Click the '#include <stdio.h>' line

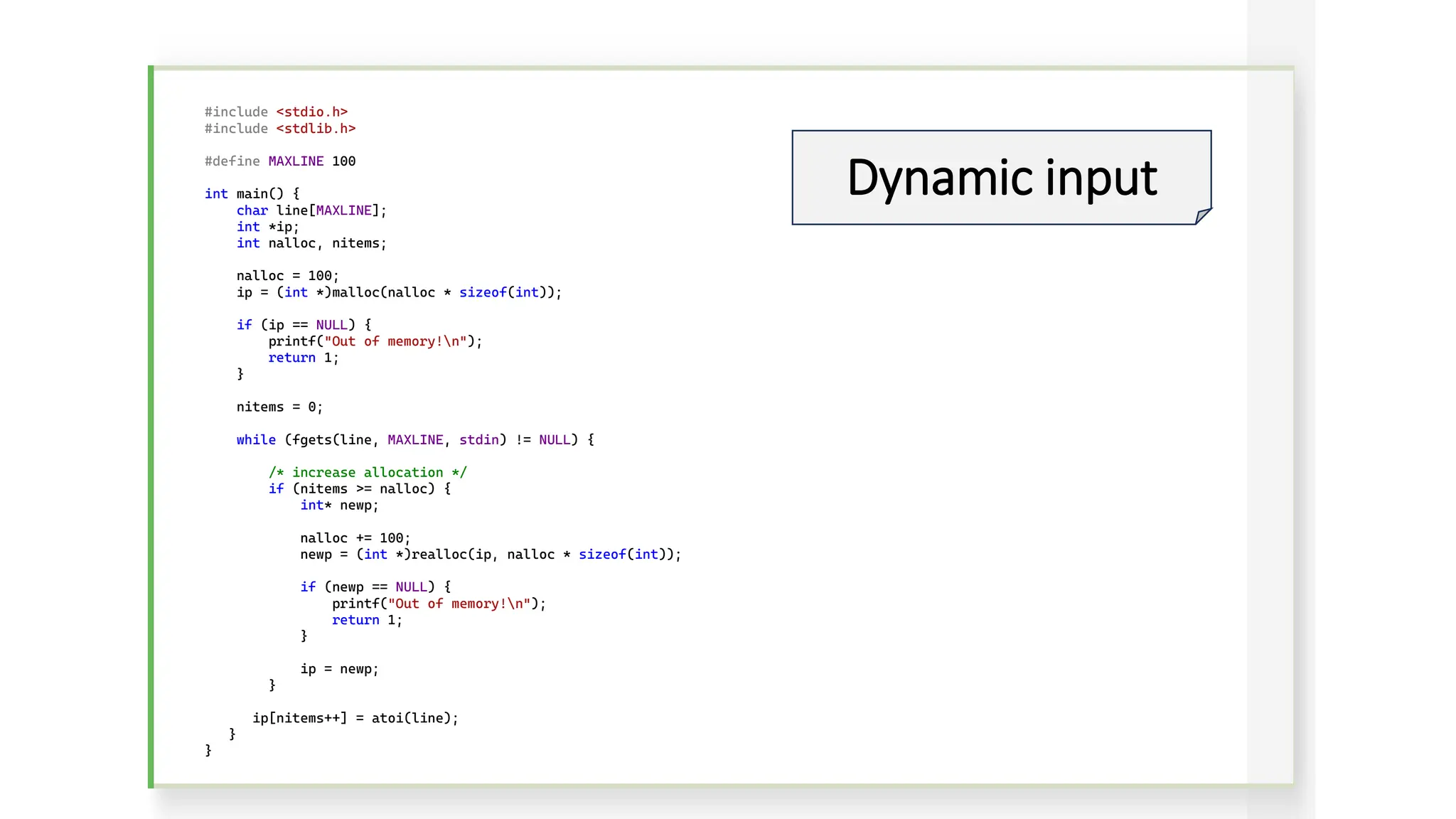276,112
